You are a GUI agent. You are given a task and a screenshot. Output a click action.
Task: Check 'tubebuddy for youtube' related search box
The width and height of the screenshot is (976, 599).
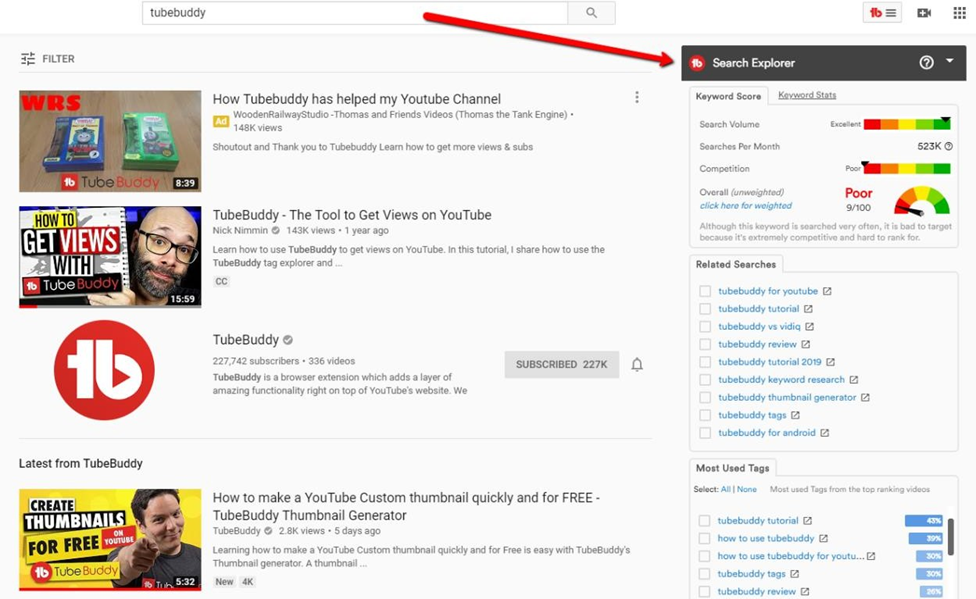[x=705, y=291]
